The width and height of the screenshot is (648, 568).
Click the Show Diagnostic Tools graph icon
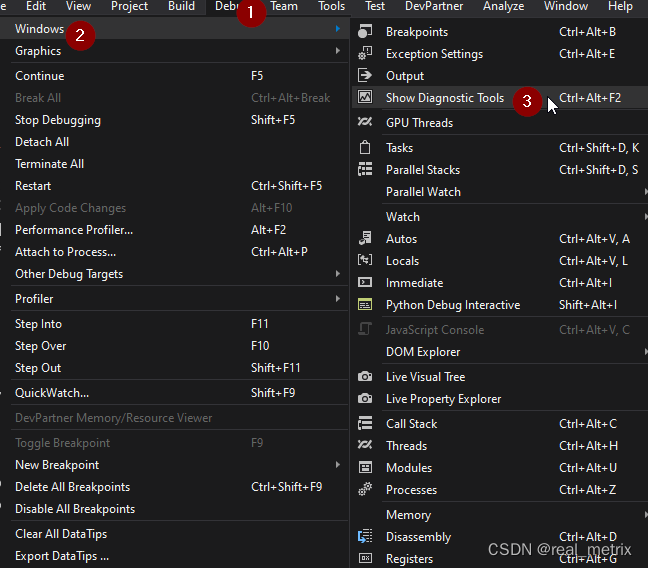point(365,97)
